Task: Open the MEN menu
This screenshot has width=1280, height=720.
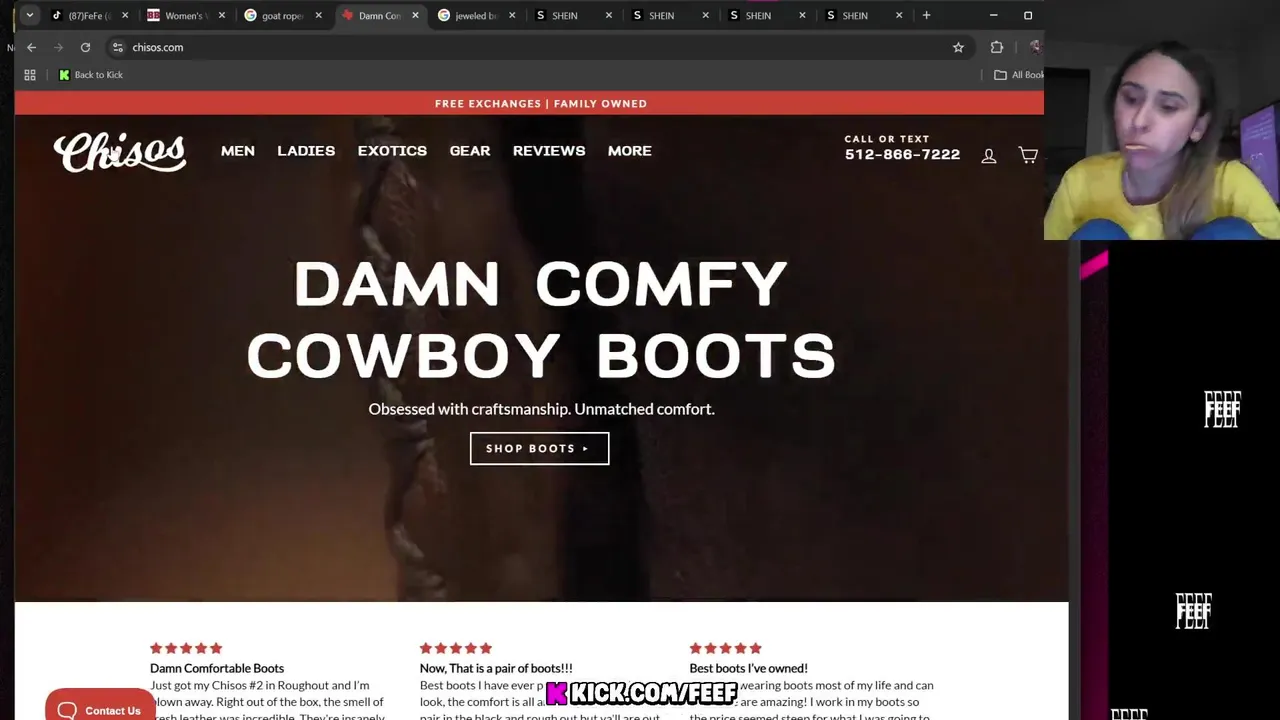Action: pyautogui.click(x=238, y=151)
